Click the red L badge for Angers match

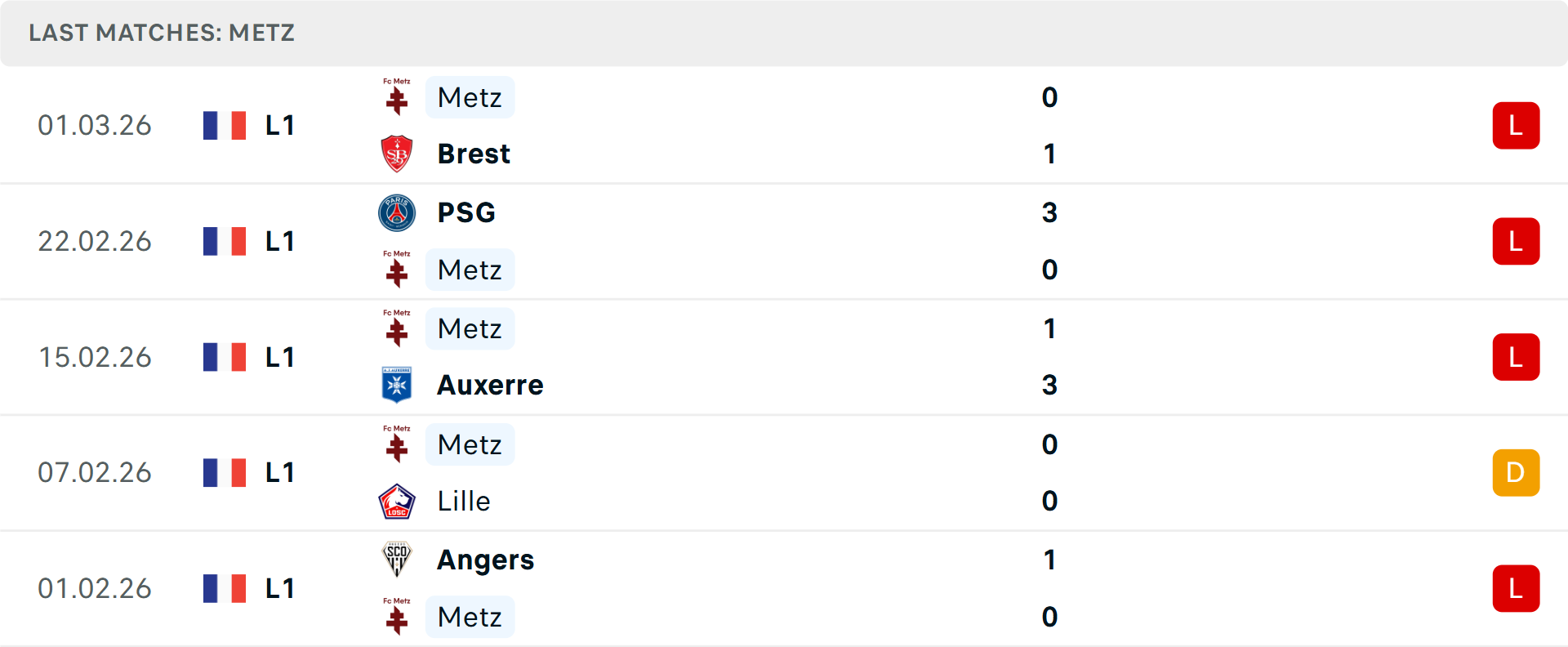(1516, 588)
